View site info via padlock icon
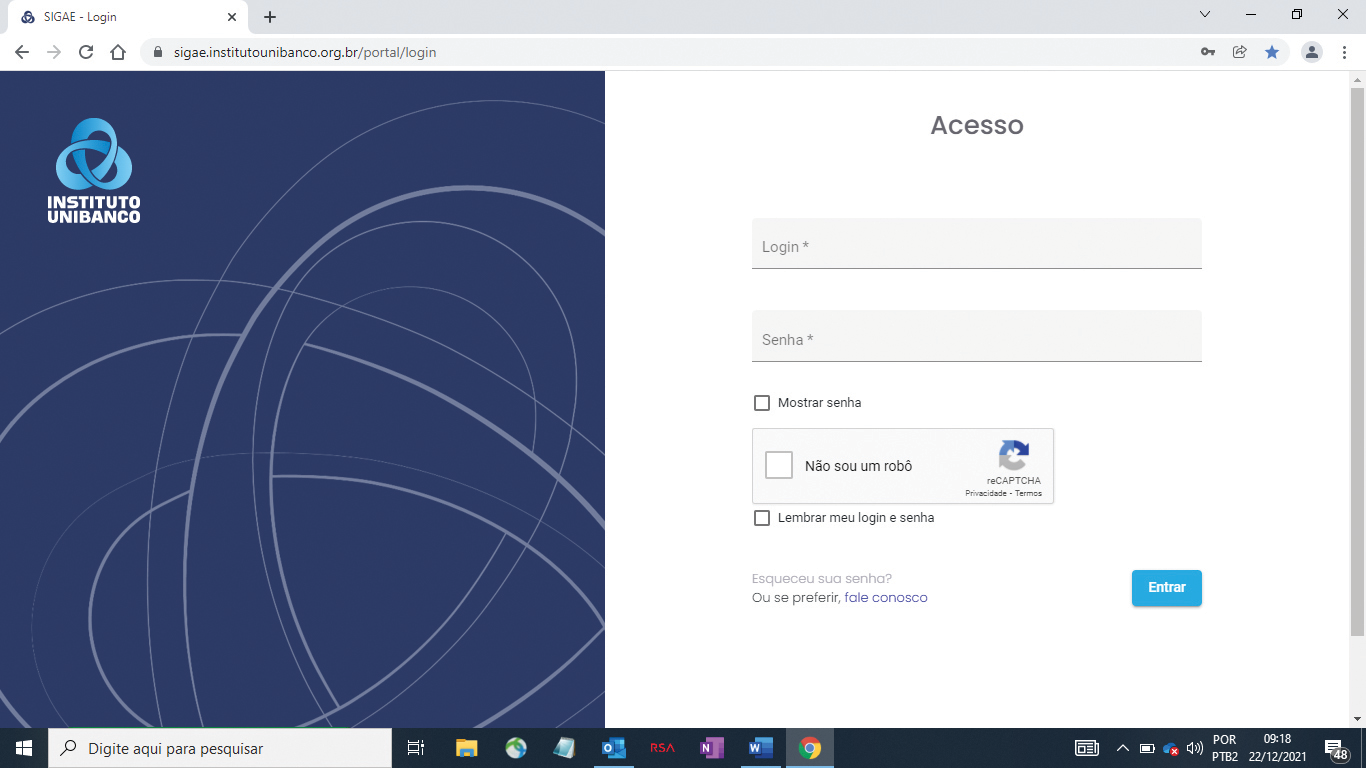The height and width of the screenshot is (768, 1366). click(x=157, y=52)
